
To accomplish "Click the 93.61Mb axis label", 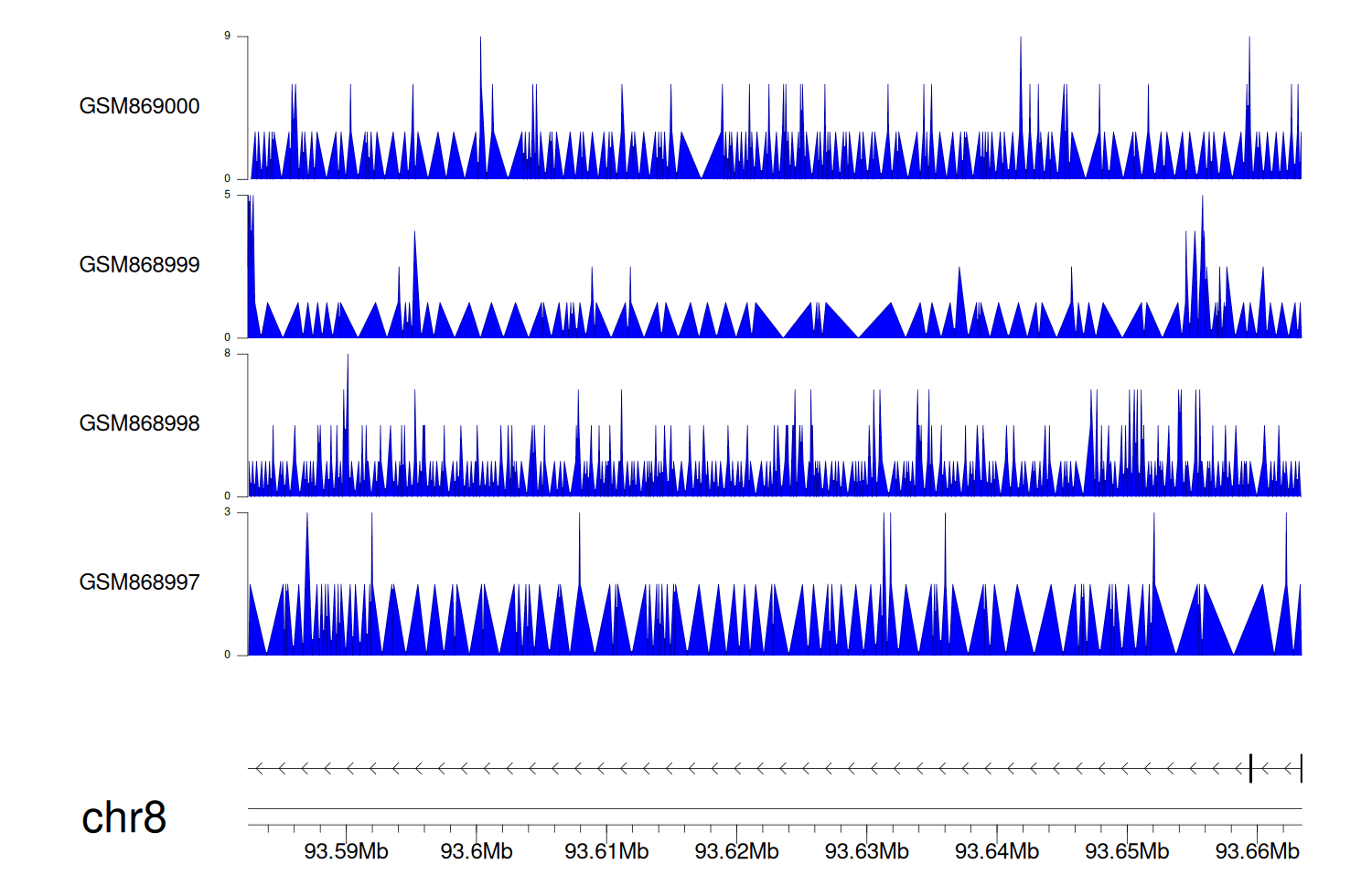I will point(606,851).
